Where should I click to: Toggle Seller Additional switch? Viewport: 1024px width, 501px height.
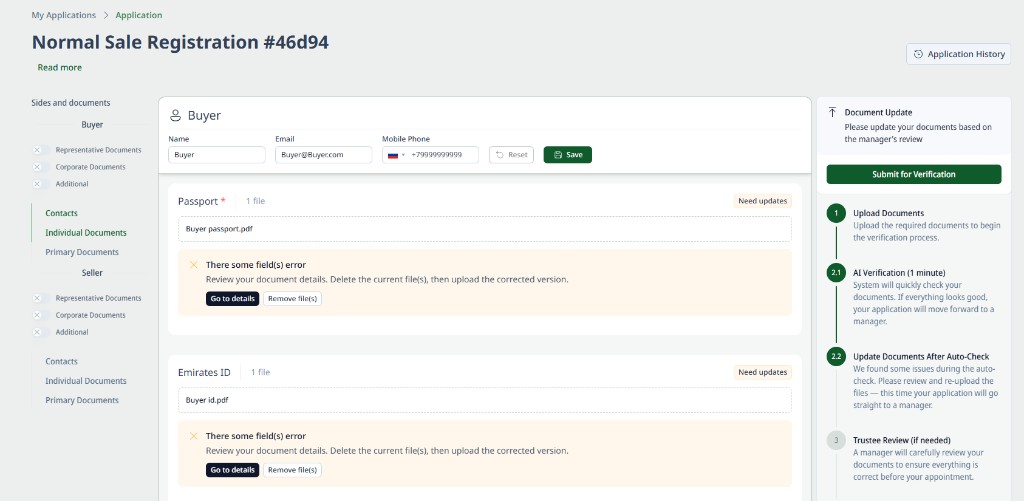point(40,332)
